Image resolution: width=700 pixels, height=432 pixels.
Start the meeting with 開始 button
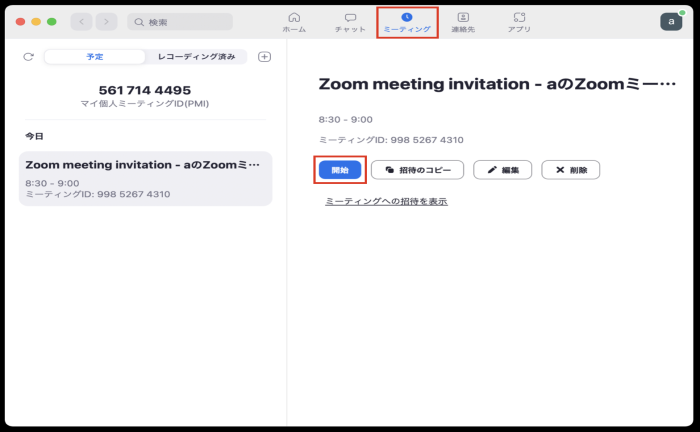(x=340, y=170)
